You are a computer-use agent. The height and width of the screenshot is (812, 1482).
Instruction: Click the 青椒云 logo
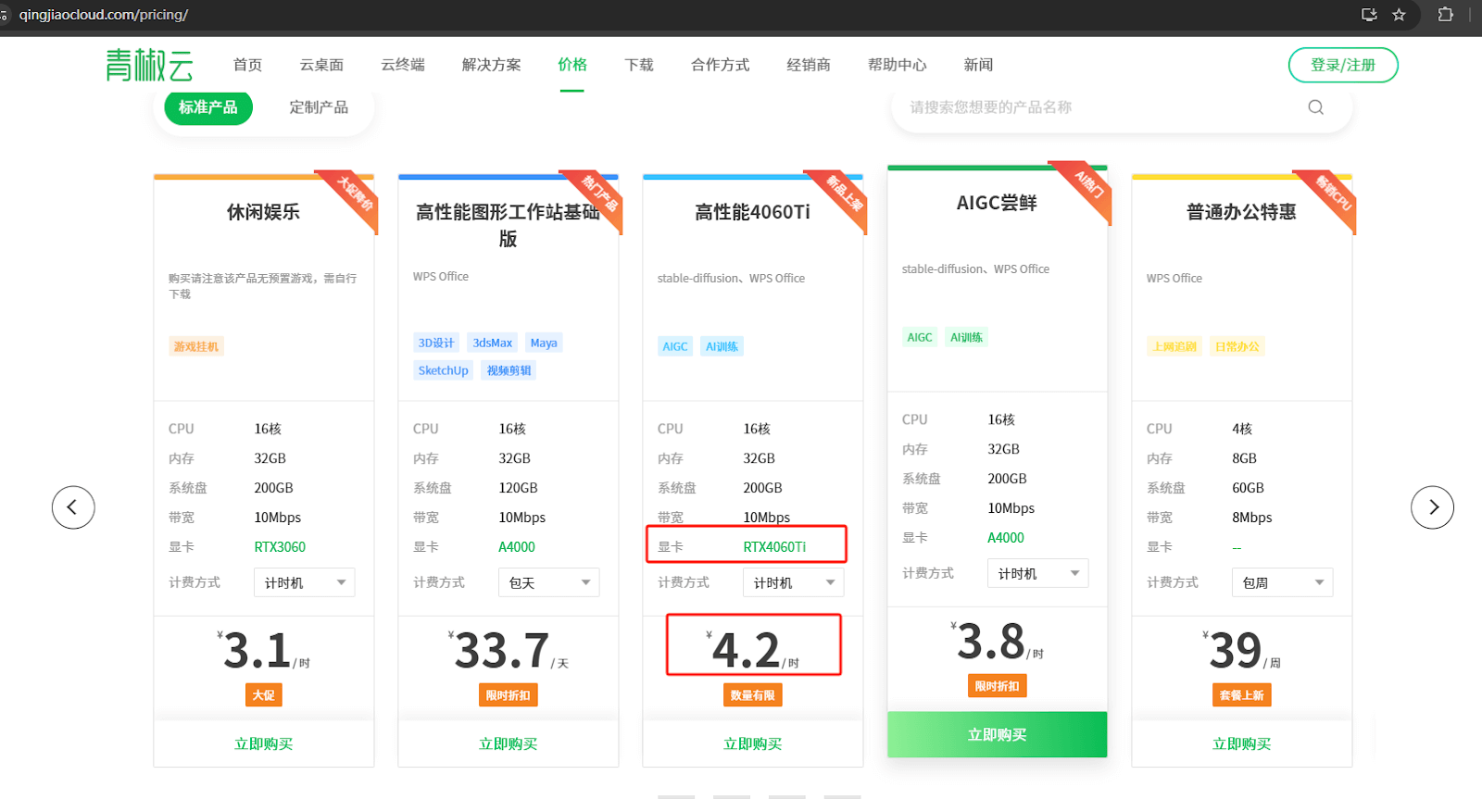click(x=149, y=65)
